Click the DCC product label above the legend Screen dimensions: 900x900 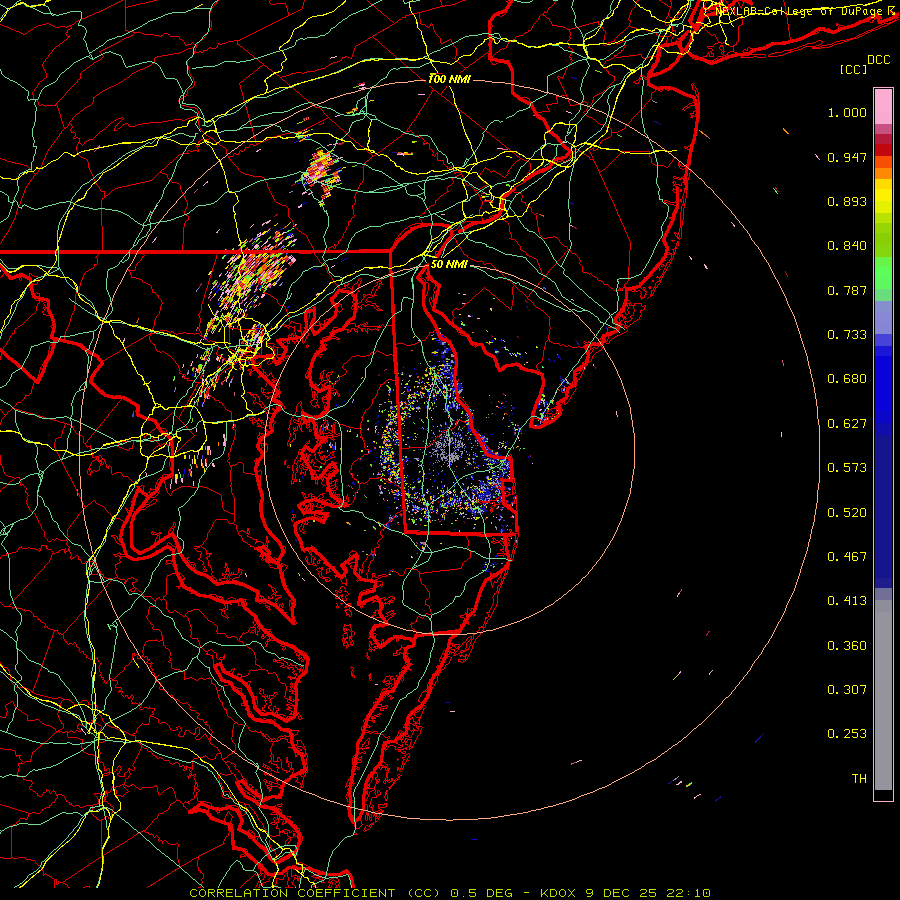coord(878,60)
